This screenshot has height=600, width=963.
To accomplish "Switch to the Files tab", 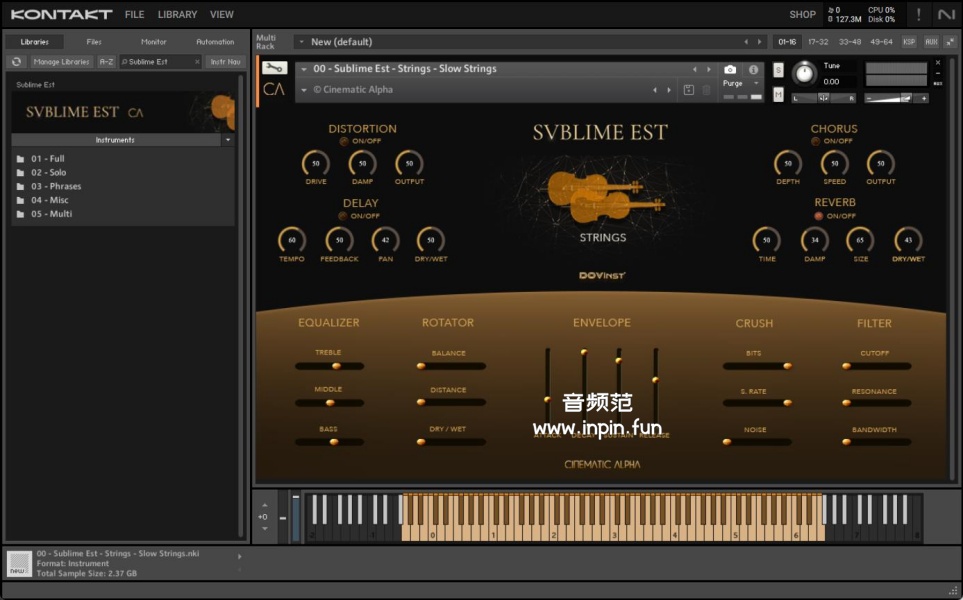I will coord(94,42).
